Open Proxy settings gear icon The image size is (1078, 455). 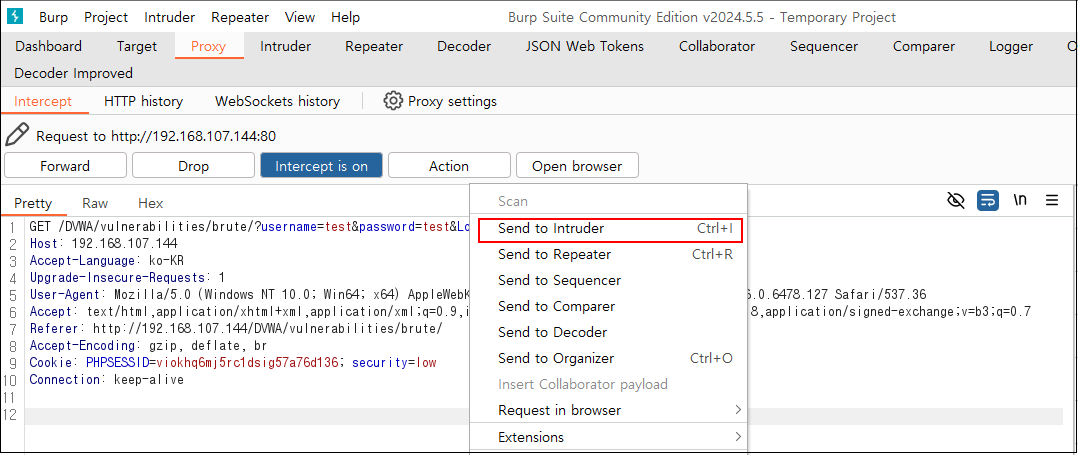(x=393, y=101)
